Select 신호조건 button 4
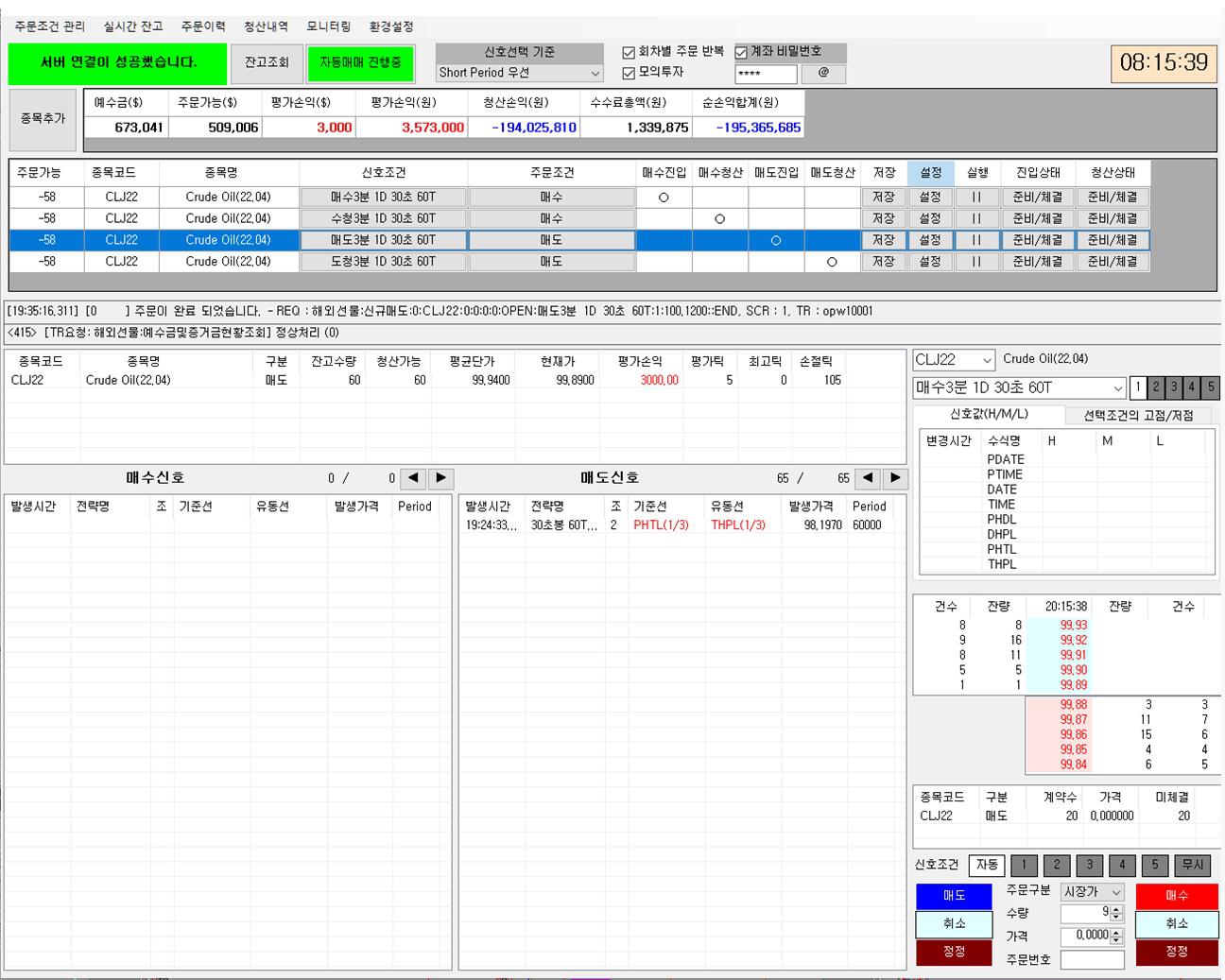Screen dimensions: 1225x980 (x=1122, y=865)
